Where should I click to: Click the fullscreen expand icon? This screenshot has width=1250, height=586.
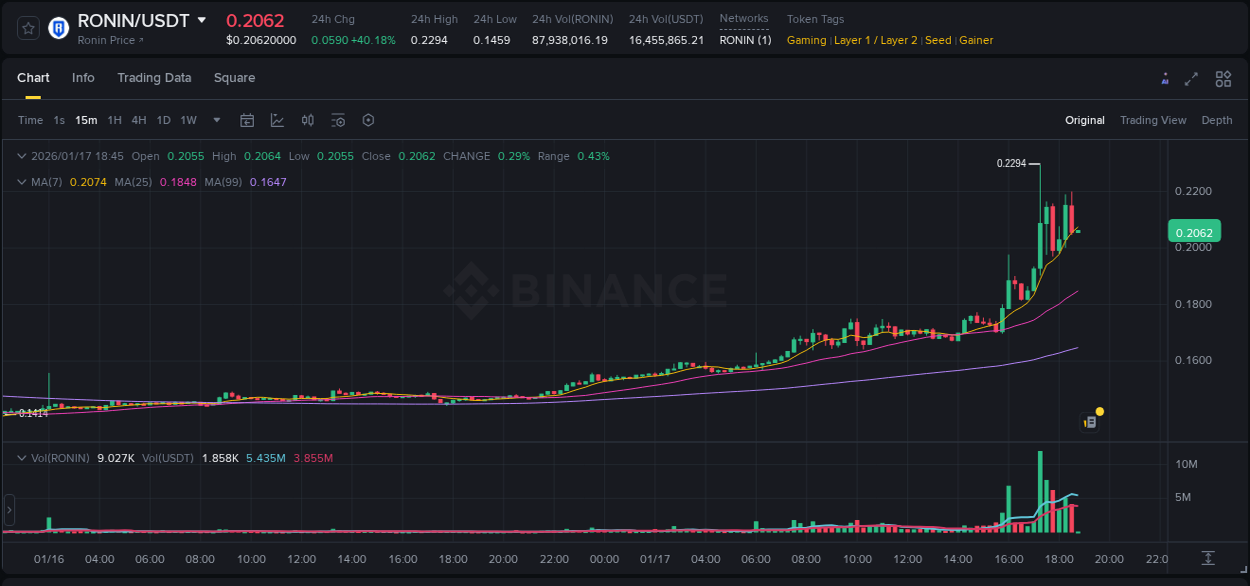[1192, 78]
